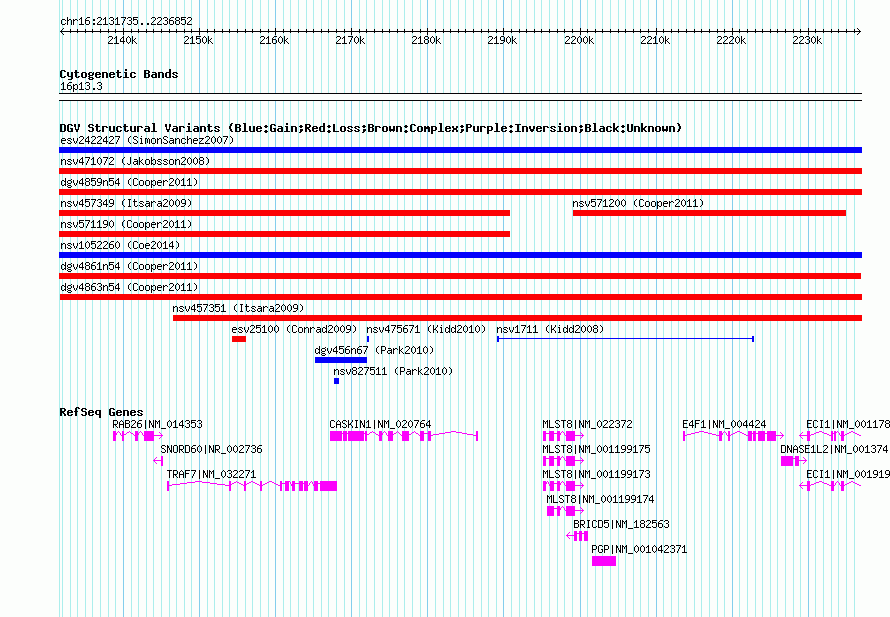Screen dimensions: 890x617
Task: Select the E4F1 gene structure glyph
Action: [734, 436]
